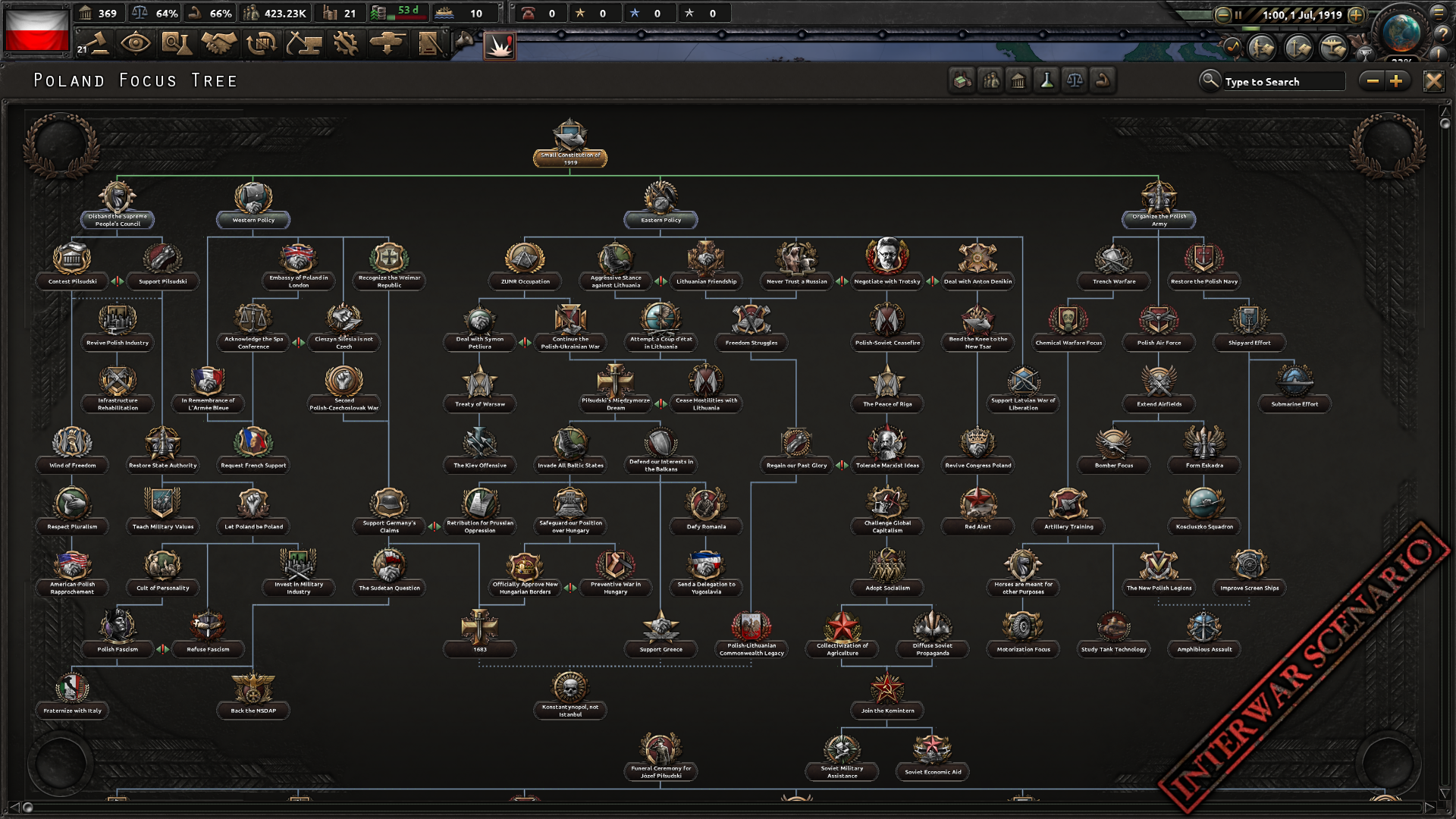Toggle the industry focus filter
The width and height of the screenshot is (1456, 819).
[x=962, y=80]
